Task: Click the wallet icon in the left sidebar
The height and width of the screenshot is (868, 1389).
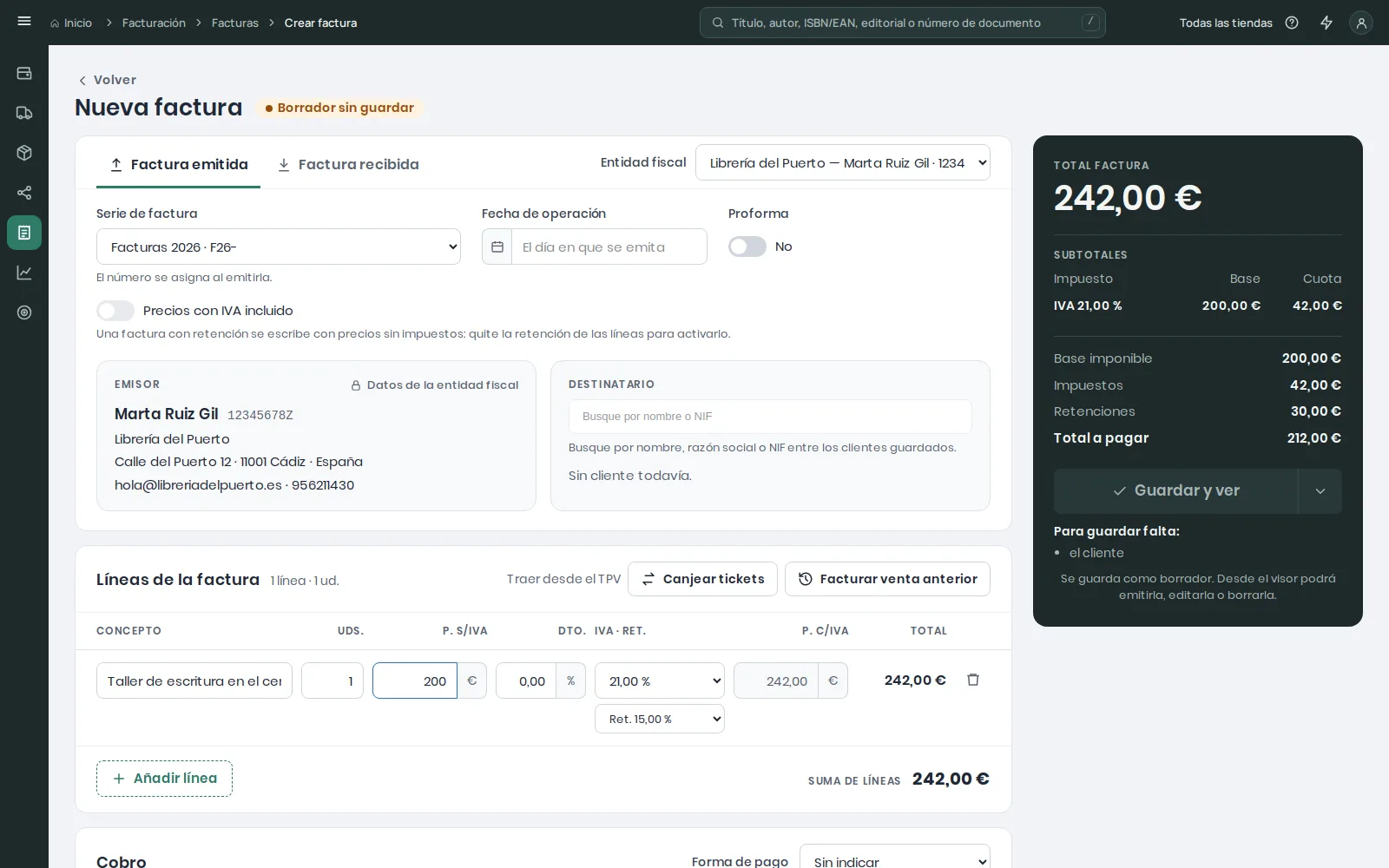Action: [x=24, y=74]
